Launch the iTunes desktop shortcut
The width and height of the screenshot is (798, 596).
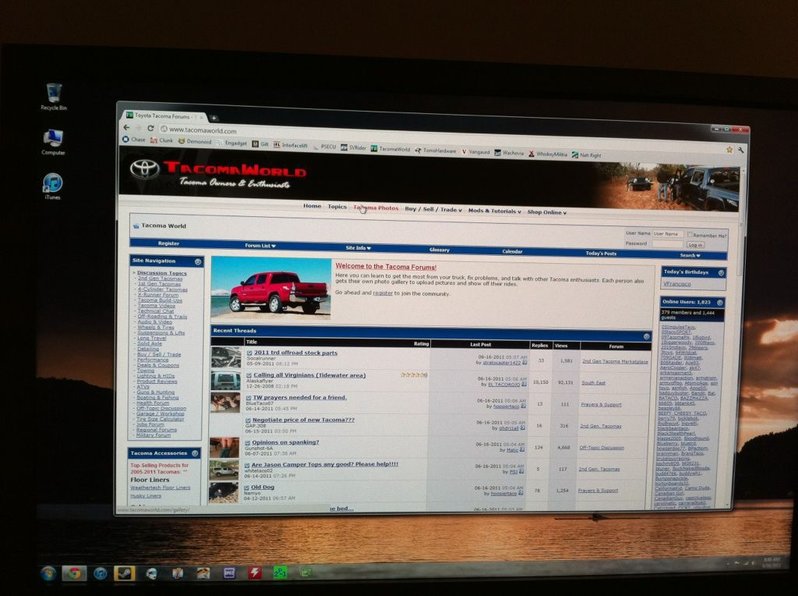(x=52, y=186)
